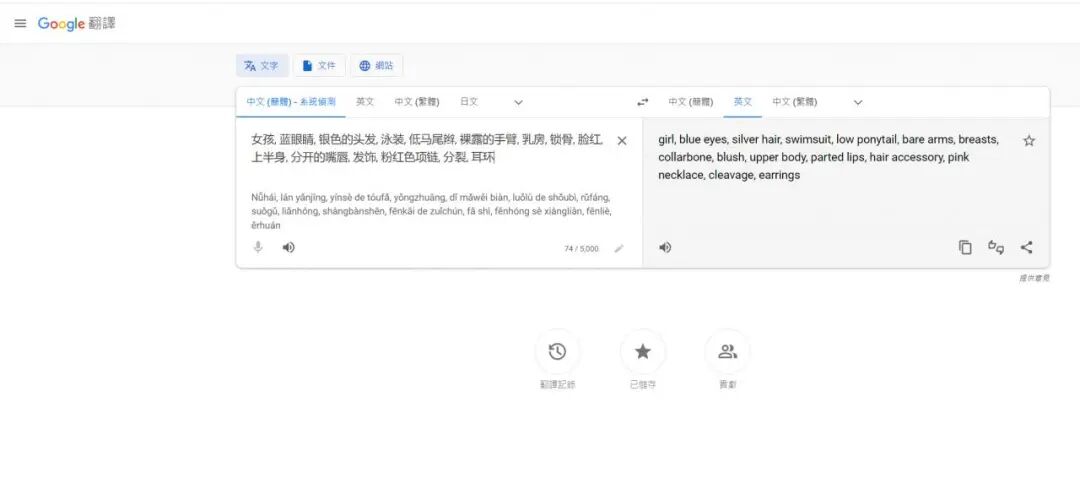Choose 英文 as the source language

tap(365, 102)
